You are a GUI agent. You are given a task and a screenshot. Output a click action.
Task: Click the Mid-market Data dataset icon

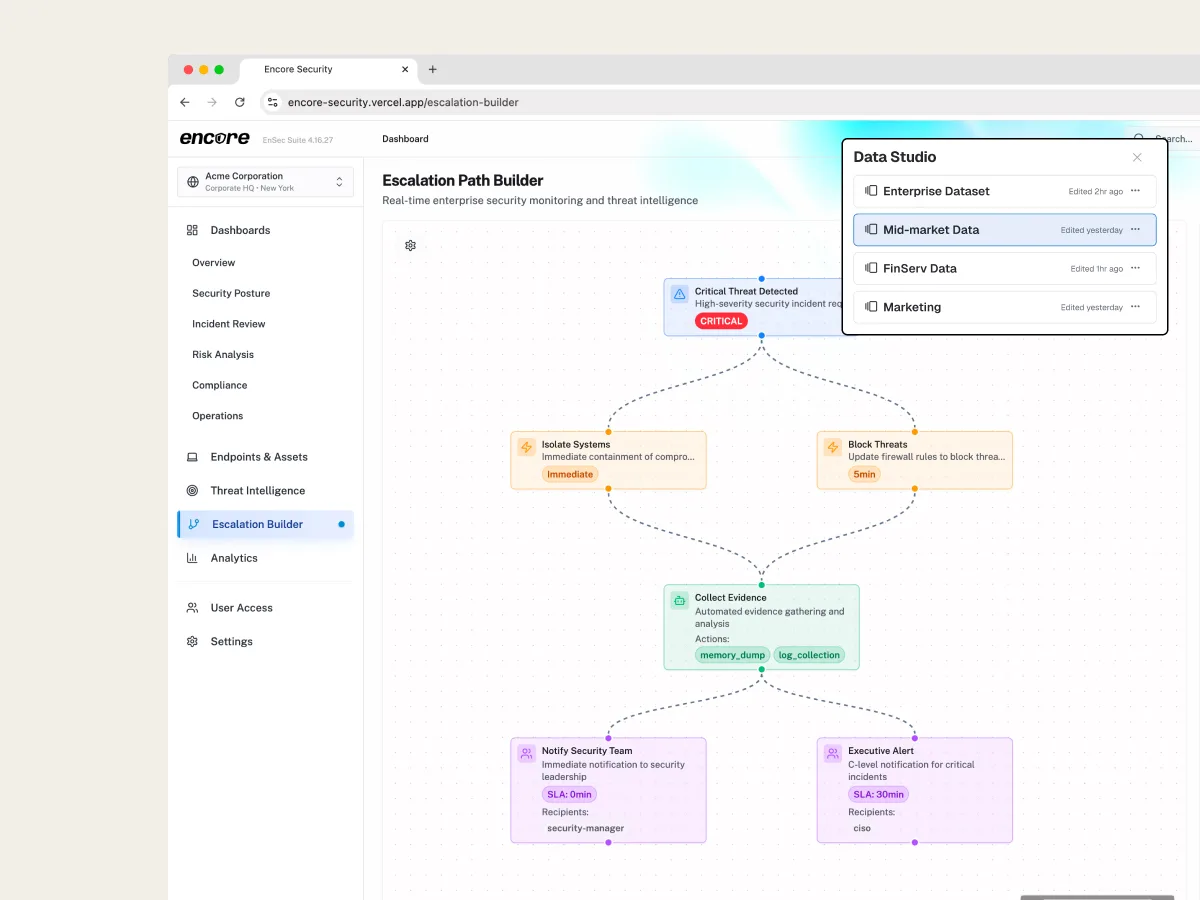pos(871,230)
